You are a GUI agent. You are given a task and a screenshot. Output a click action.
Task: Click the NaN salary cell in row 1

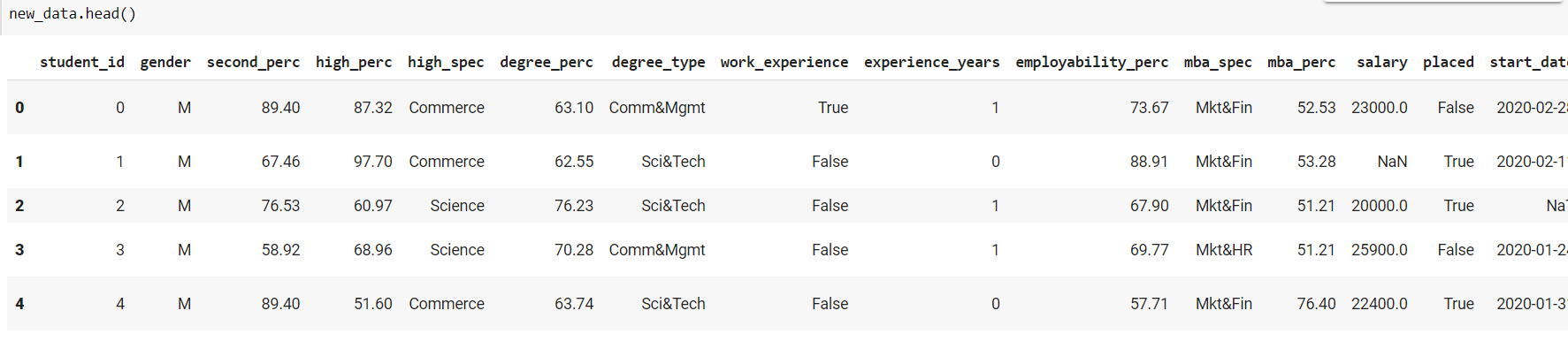(x=1392, y=162)
